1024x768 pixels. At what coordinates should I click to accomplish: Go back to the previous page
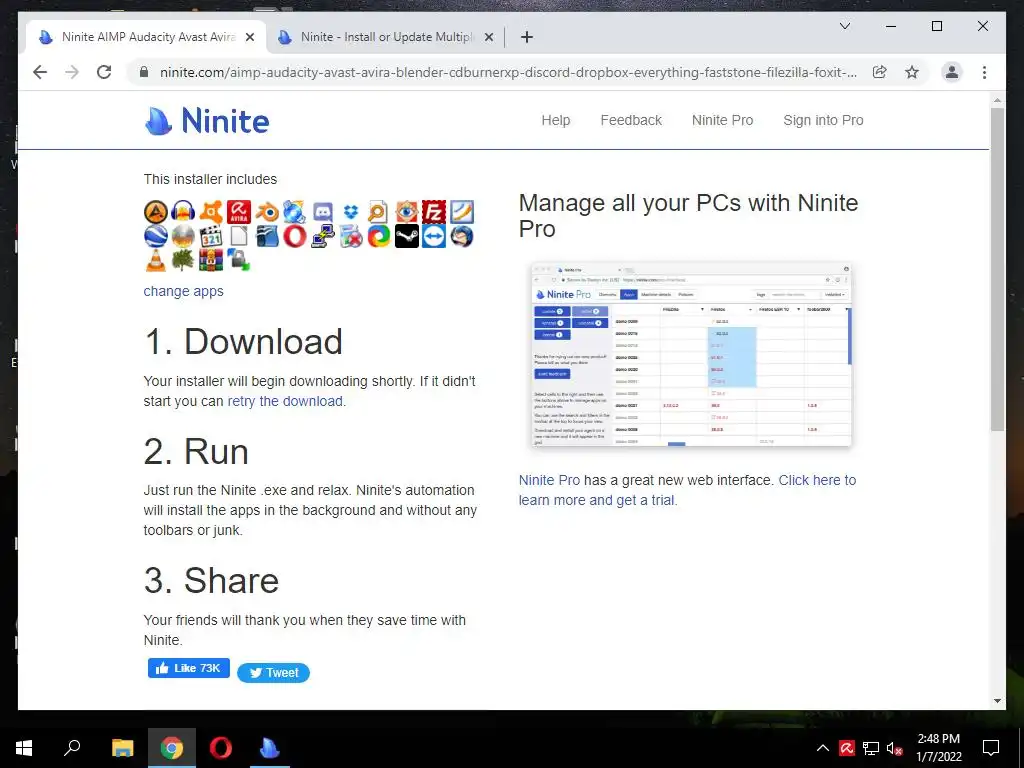pos(40,72)
